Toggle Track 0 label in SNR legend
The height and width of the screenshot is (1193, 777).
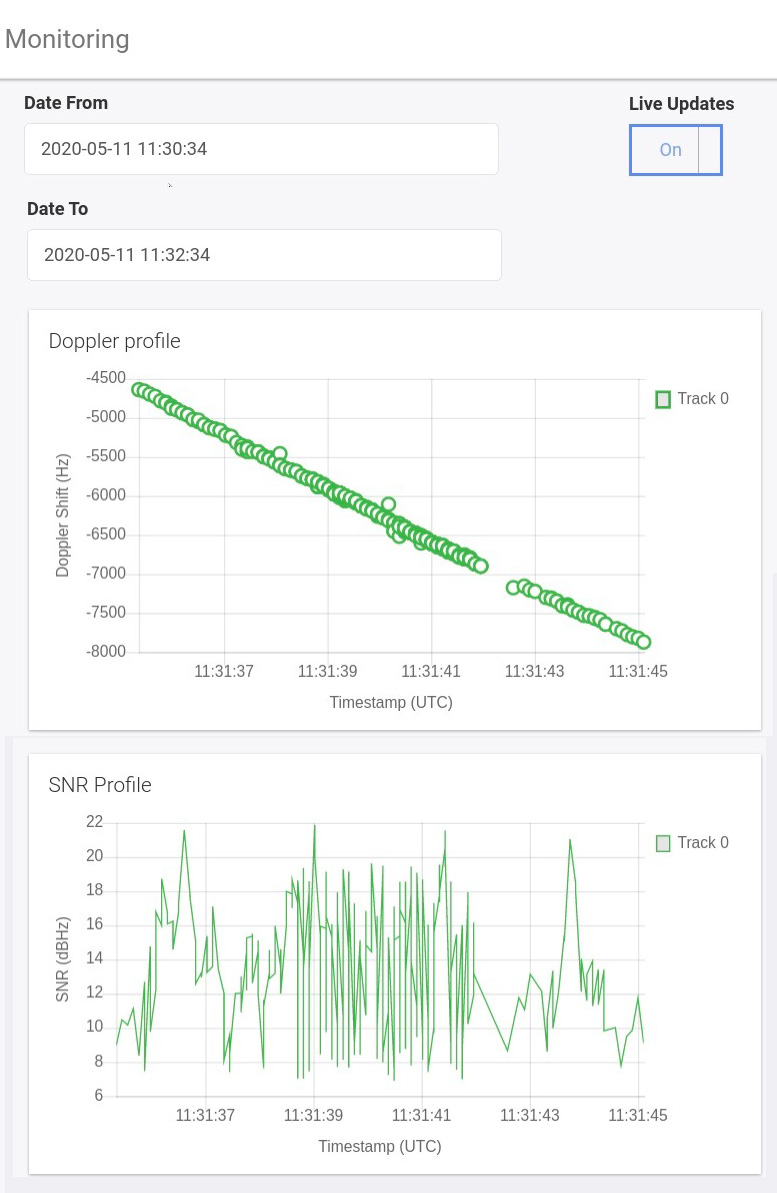702,843
